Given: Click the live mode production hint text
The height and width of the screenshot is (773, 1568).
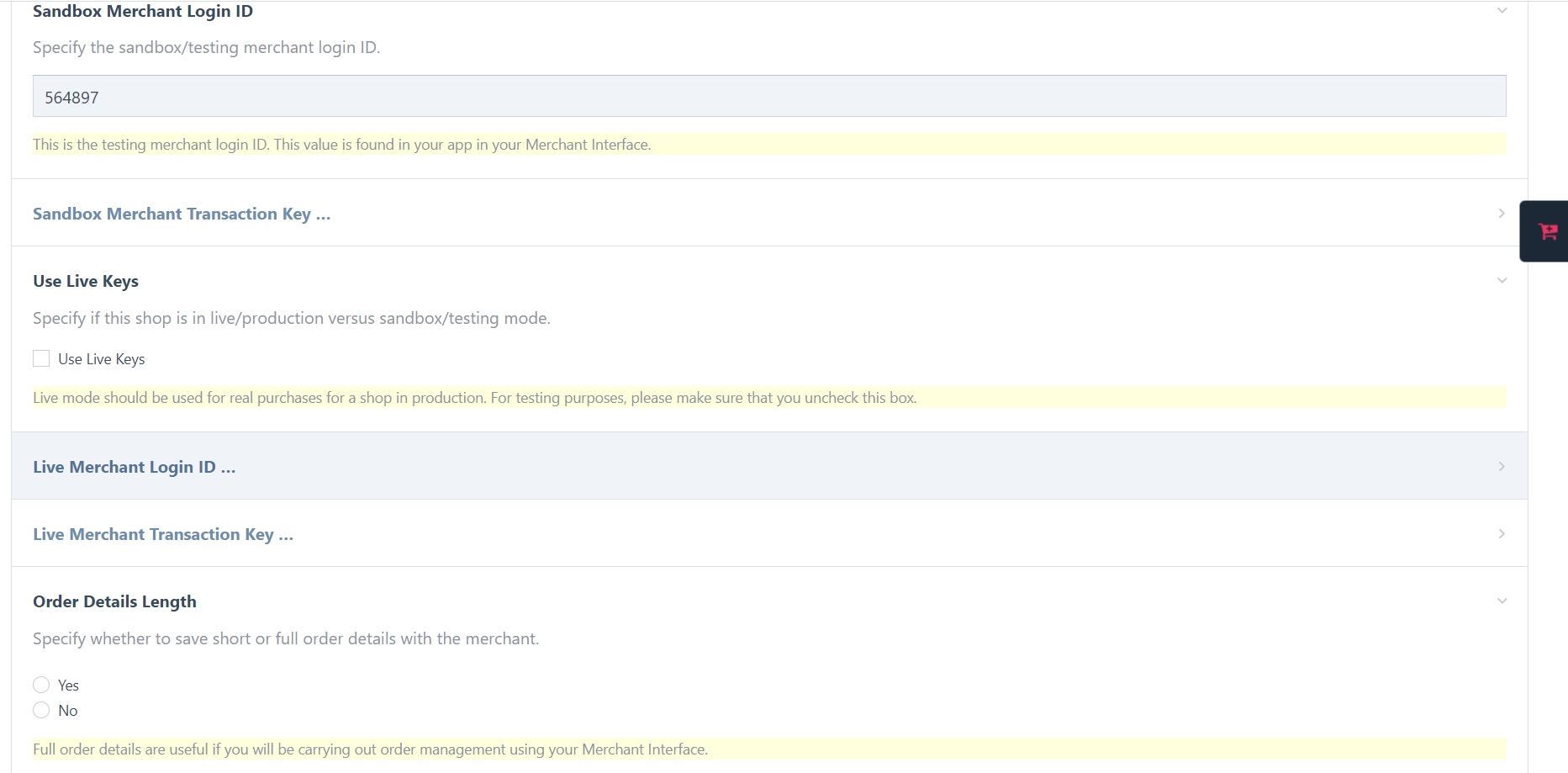Looking at the screenshot, I should pos(475,398).
